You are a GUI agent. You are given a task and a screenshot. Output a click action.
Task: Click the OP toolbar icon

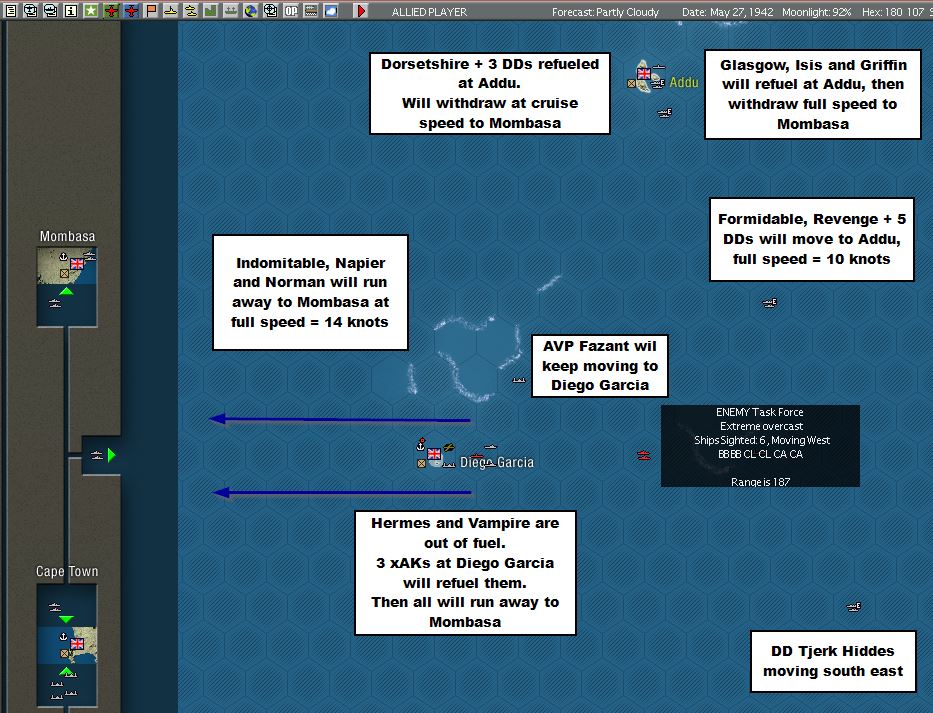tap(290, 10)
